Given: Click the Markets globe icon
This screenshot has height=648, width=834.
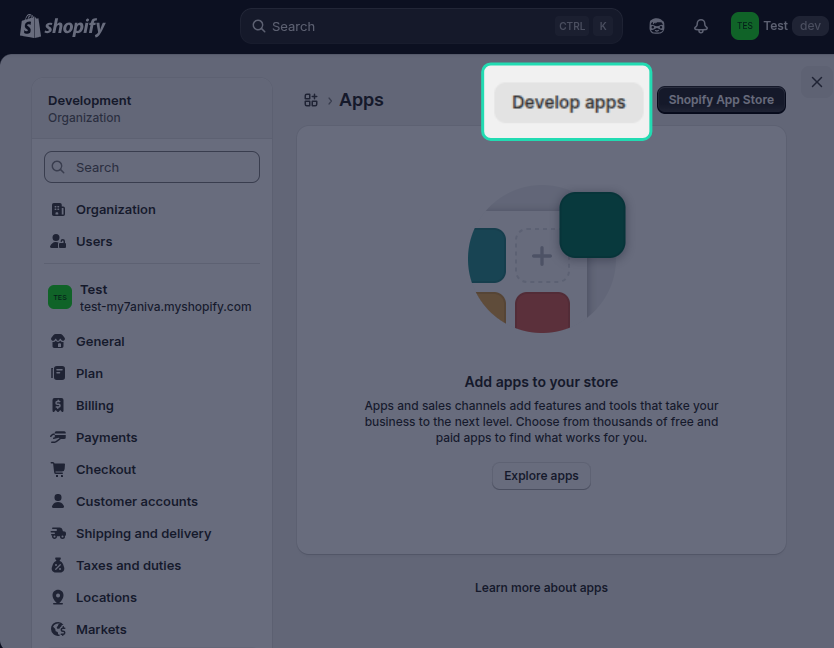Looking at the screenshot, I should pyautogui.click(x=58, y=629).
